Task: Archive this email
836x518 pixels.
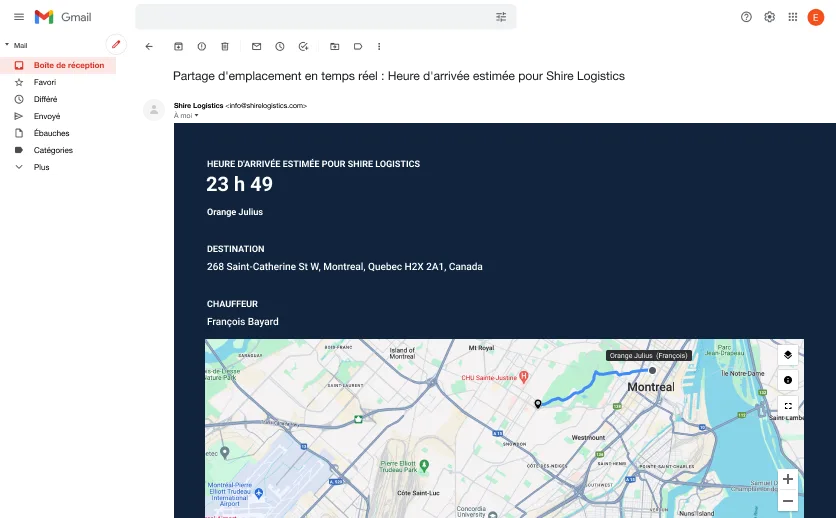Action: click(x=179, y=46)
